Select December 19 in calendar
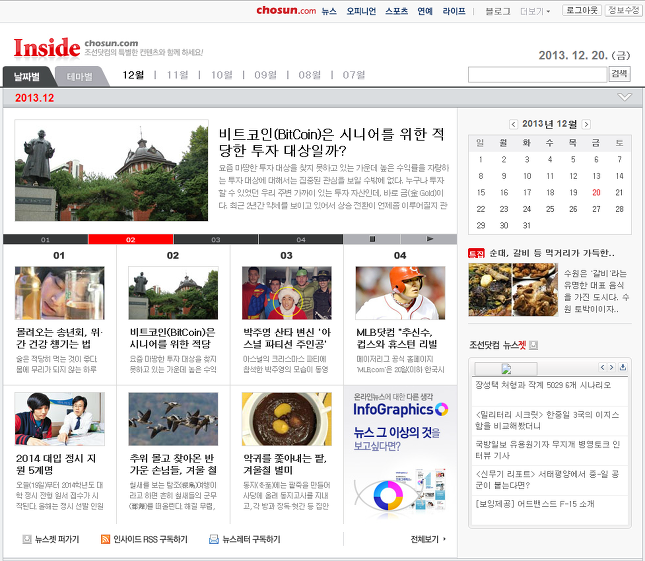Screen dimensions: 645x561 coord(573,192)
